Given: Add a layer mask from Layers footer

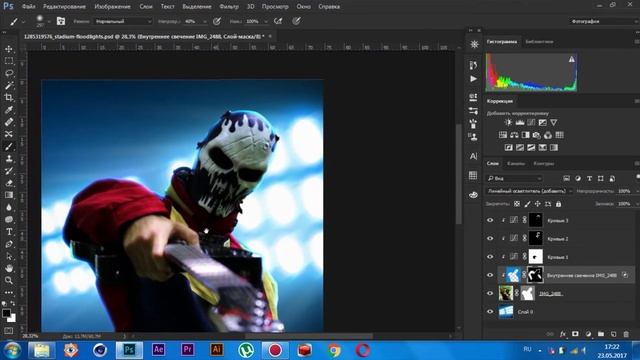Looking at the screenshot, I should (x=575, y=334).
